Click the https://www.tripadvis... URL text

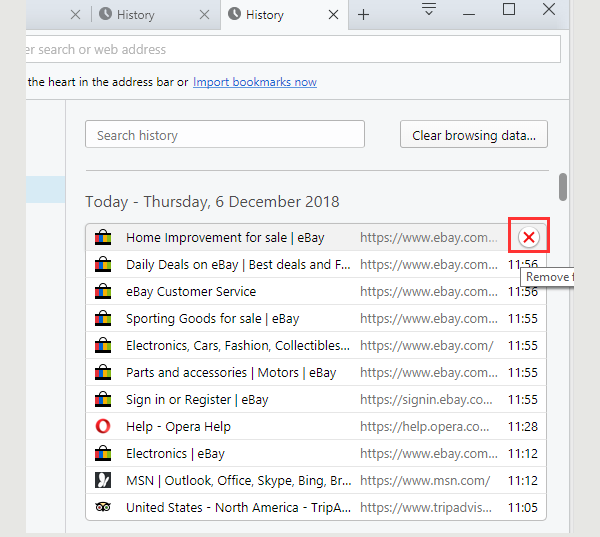pyautogui.click(x=426, y=508)
